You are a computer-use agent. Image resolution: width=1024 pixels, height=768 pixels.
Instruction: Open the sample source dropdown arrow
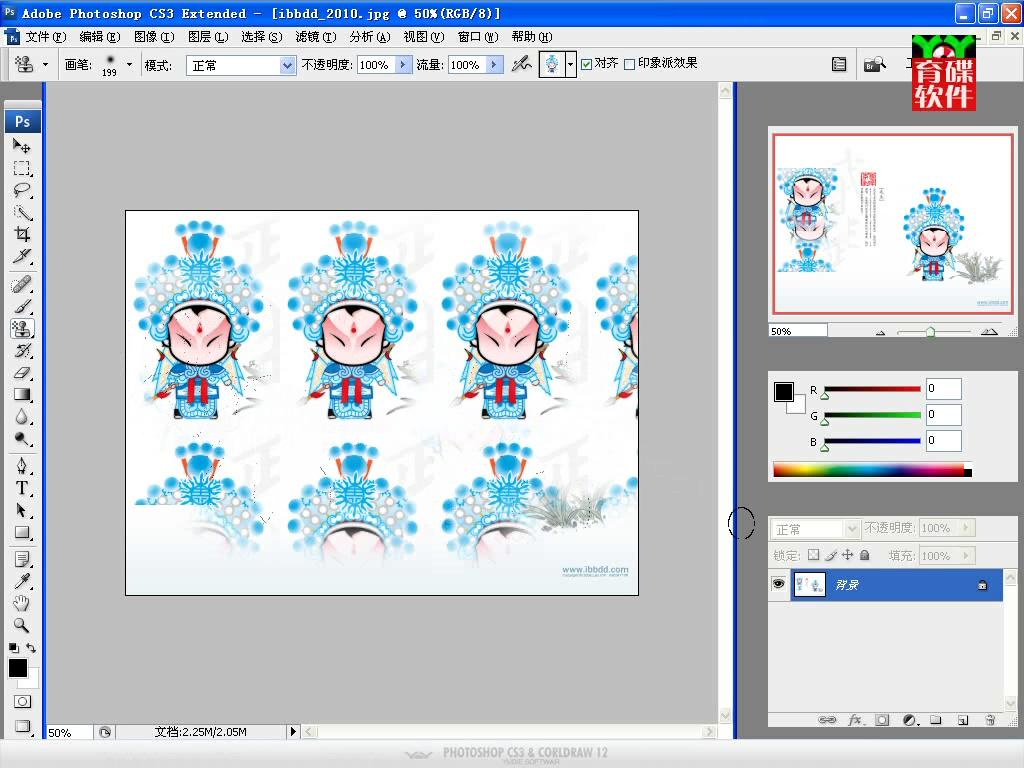pos(570,64)
